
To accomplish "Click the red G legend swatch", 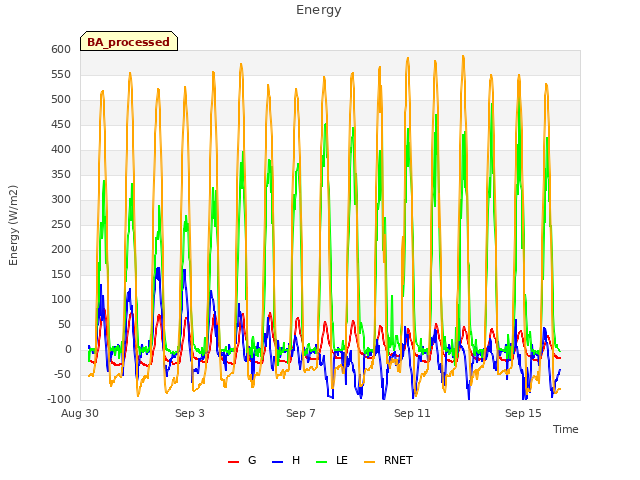I will (x=233, y=462).
